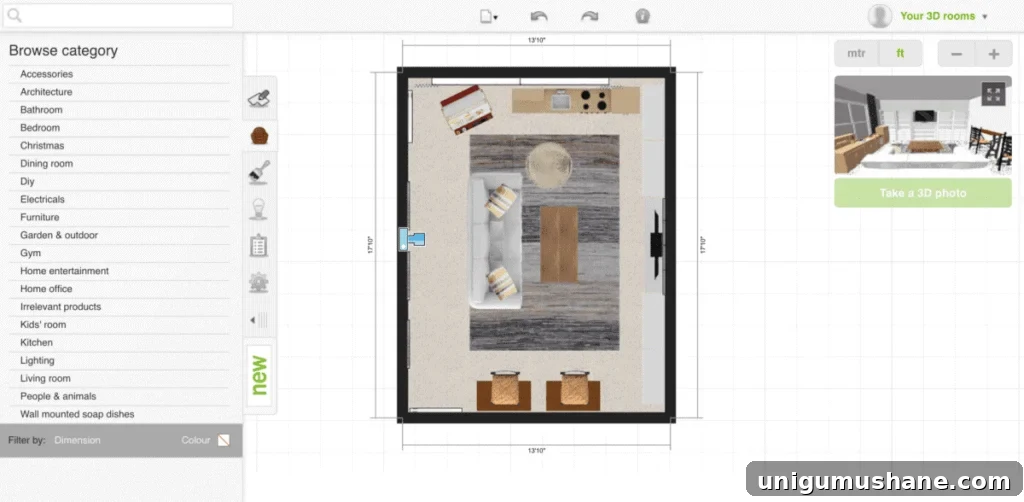
Task: Switch units to ft
Action: (901, 54)
